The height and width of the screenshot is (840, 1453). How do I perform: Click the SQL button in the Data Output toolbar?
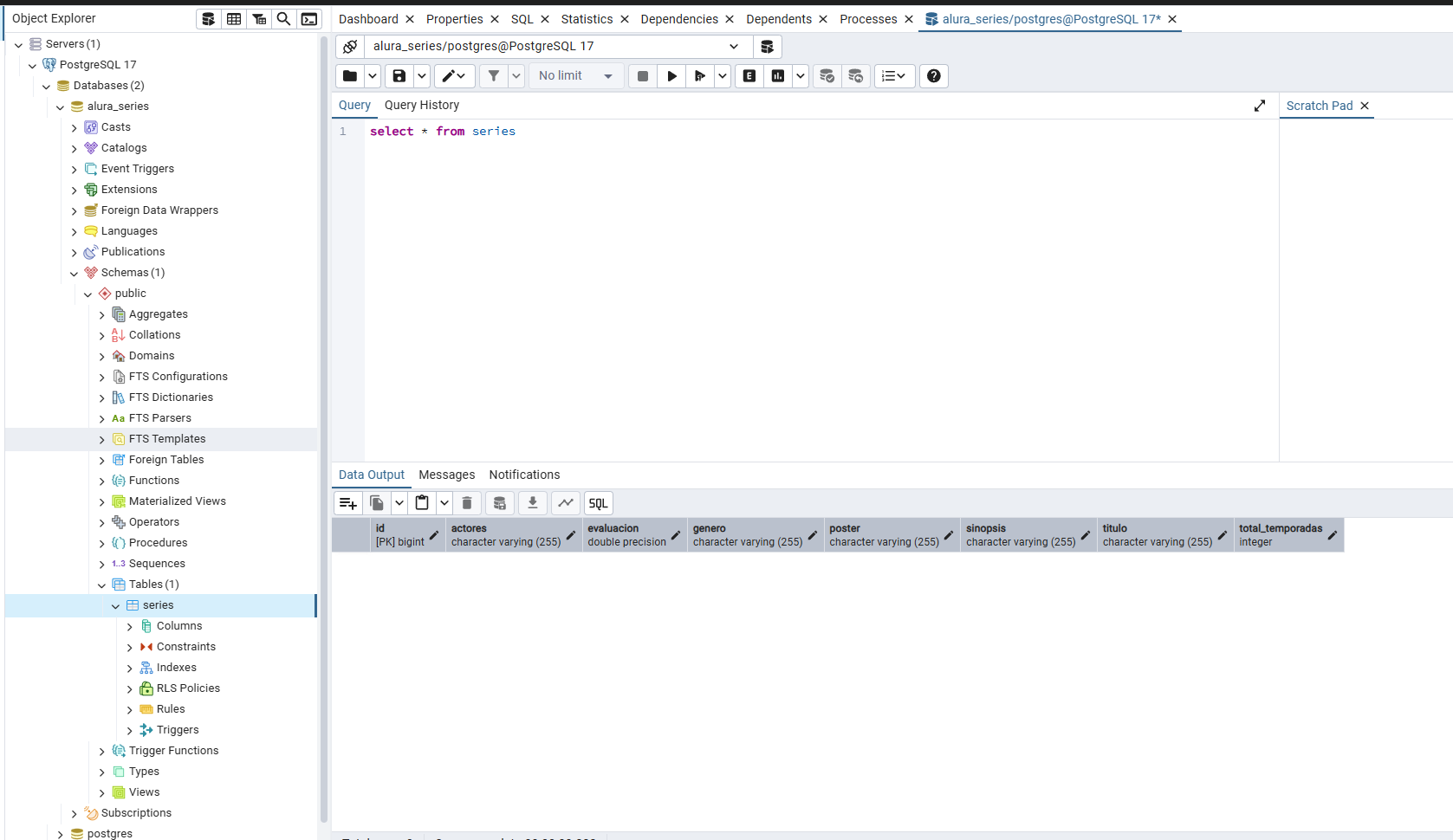click(599, 503)
